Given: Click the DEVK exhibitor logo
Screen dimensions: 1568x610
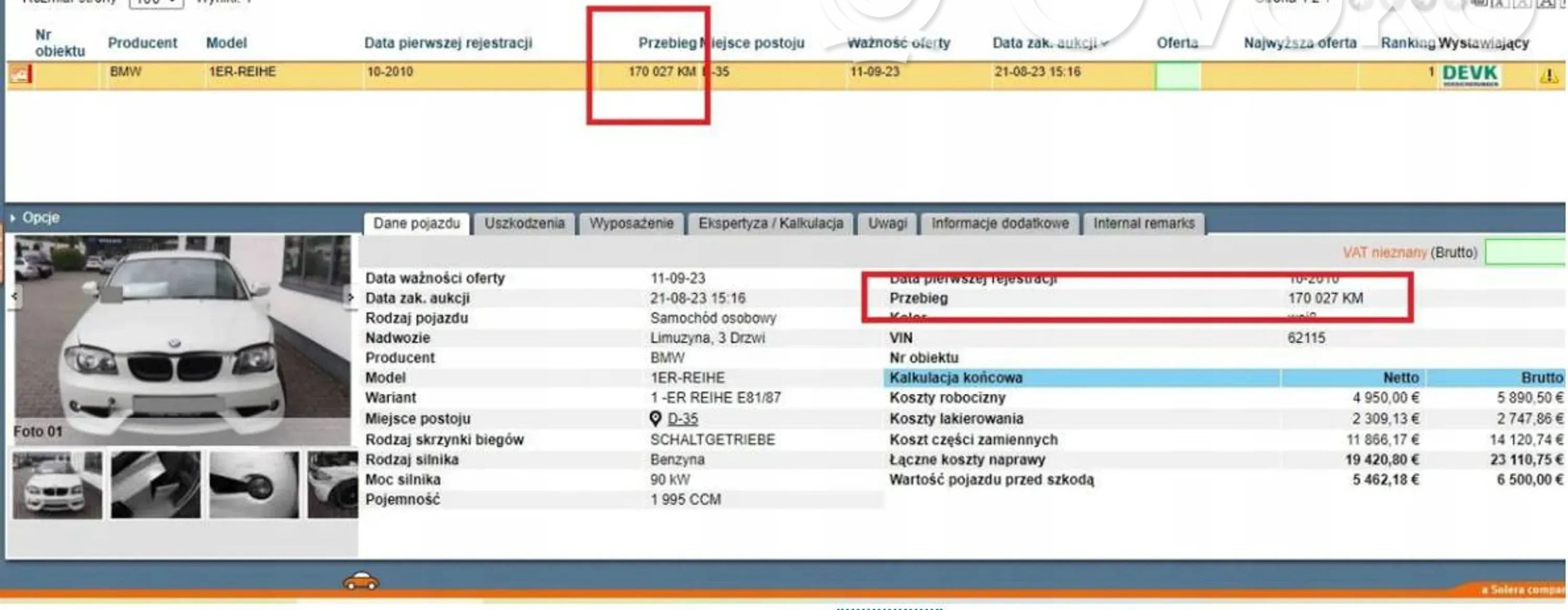Looking at the screenshot, I should [x=1470, y=75].
